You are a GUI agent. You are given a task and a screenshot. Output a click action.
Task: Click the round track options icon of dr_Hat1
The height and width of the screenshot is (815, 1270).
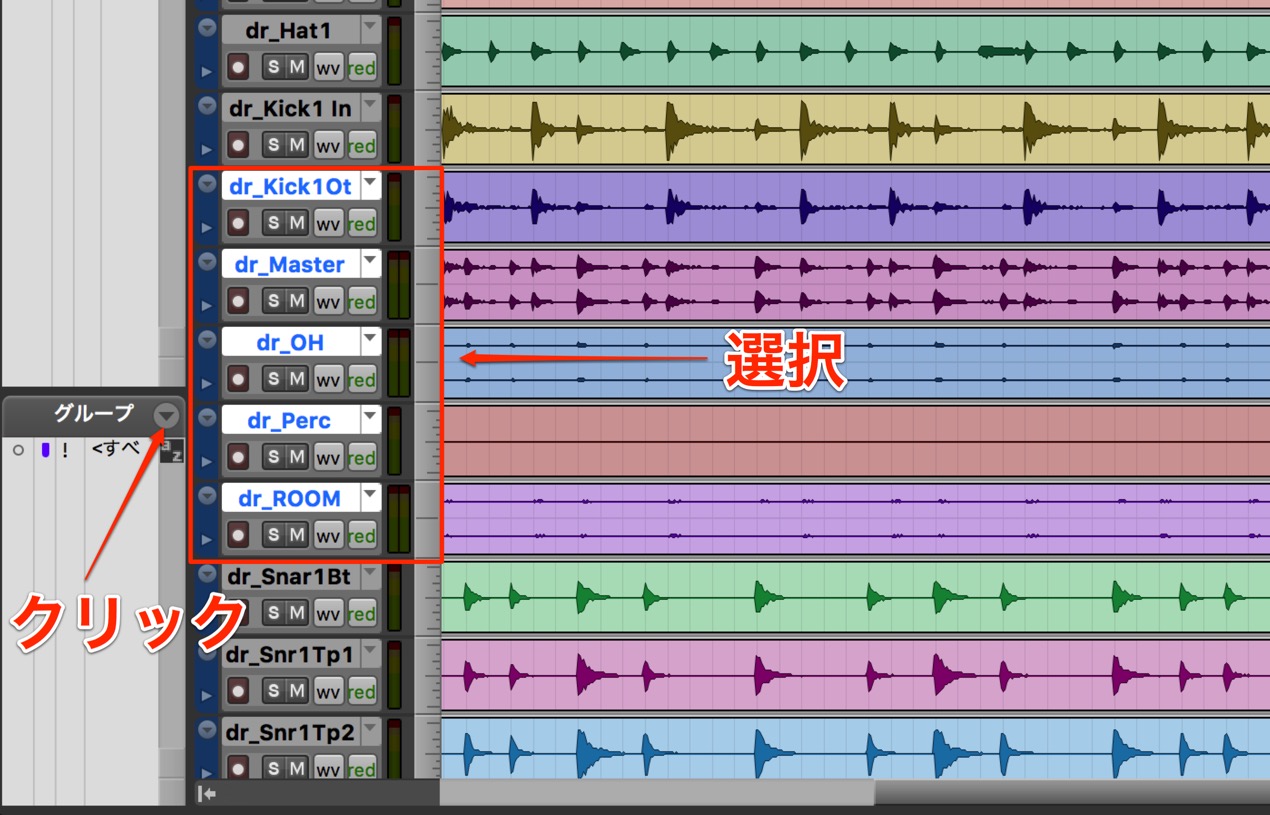(207, 27)
